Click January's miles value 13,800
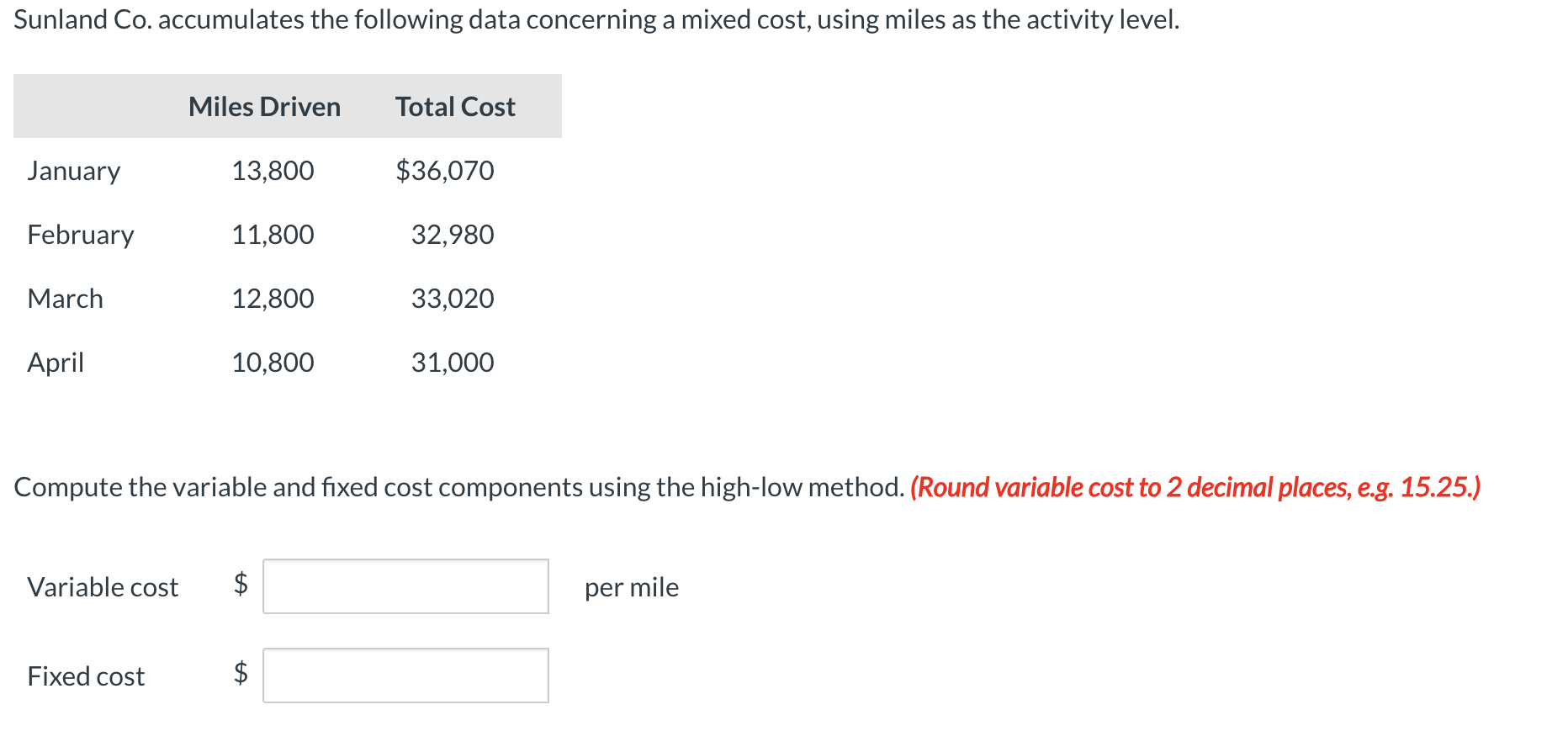Image resolution: width=1568 pixels, height=747 pixels. (x=273, y=171)
